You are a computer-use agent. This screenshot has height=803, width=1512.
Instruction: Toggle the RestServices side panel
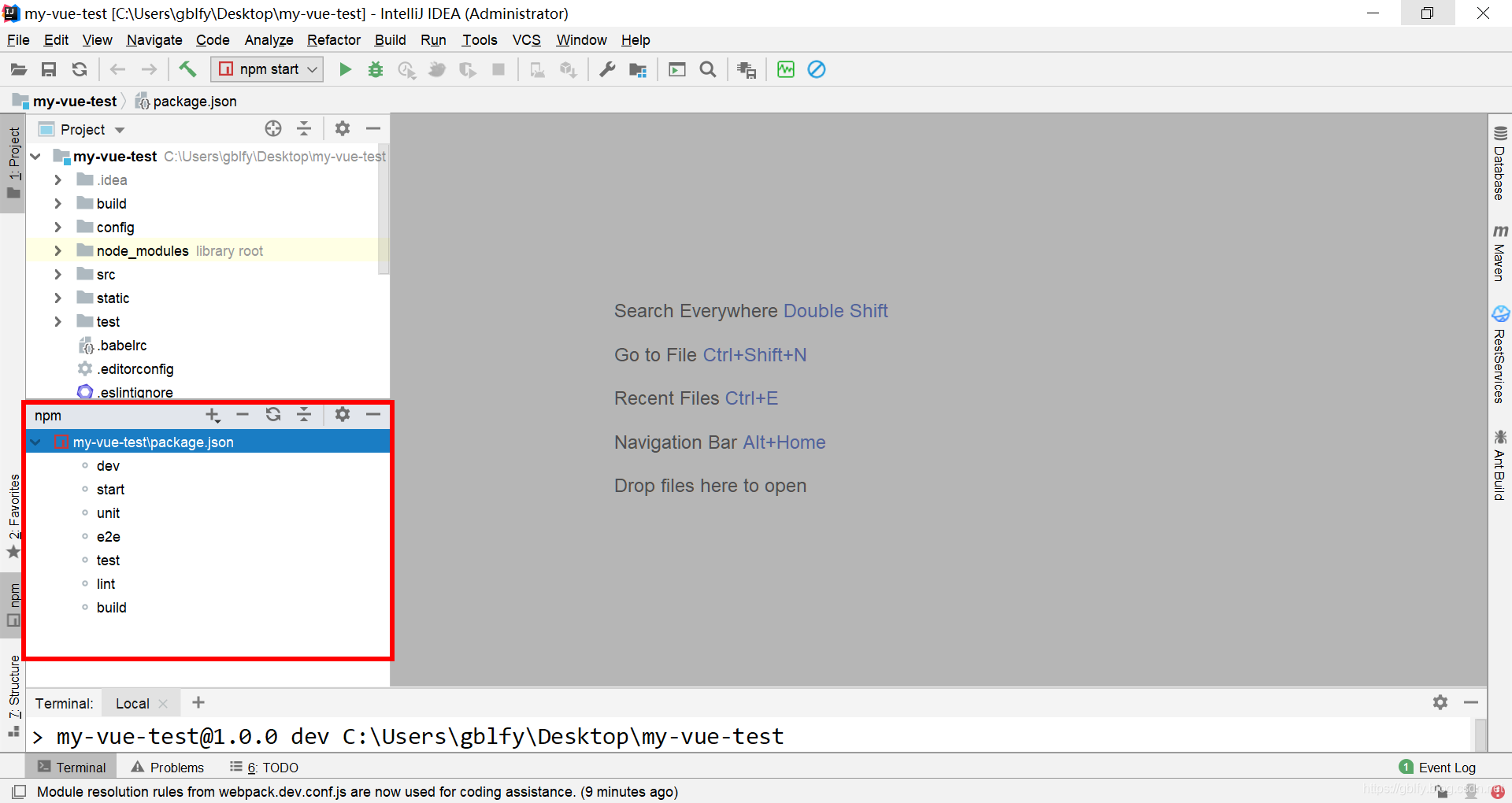pos(1500,355)
